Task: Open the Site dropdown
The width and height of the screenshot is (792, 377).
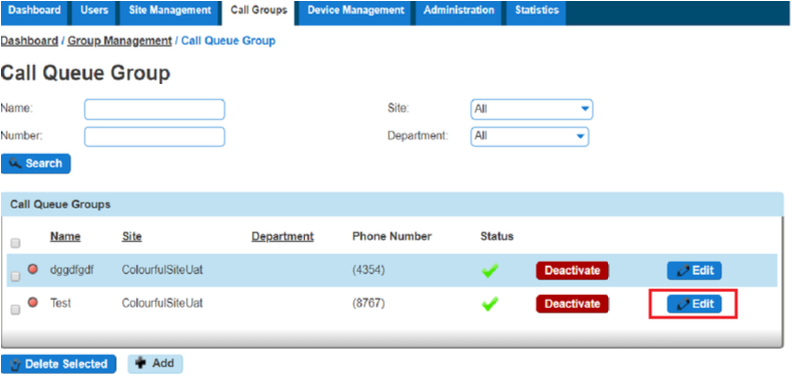Action: pos(532,109)
